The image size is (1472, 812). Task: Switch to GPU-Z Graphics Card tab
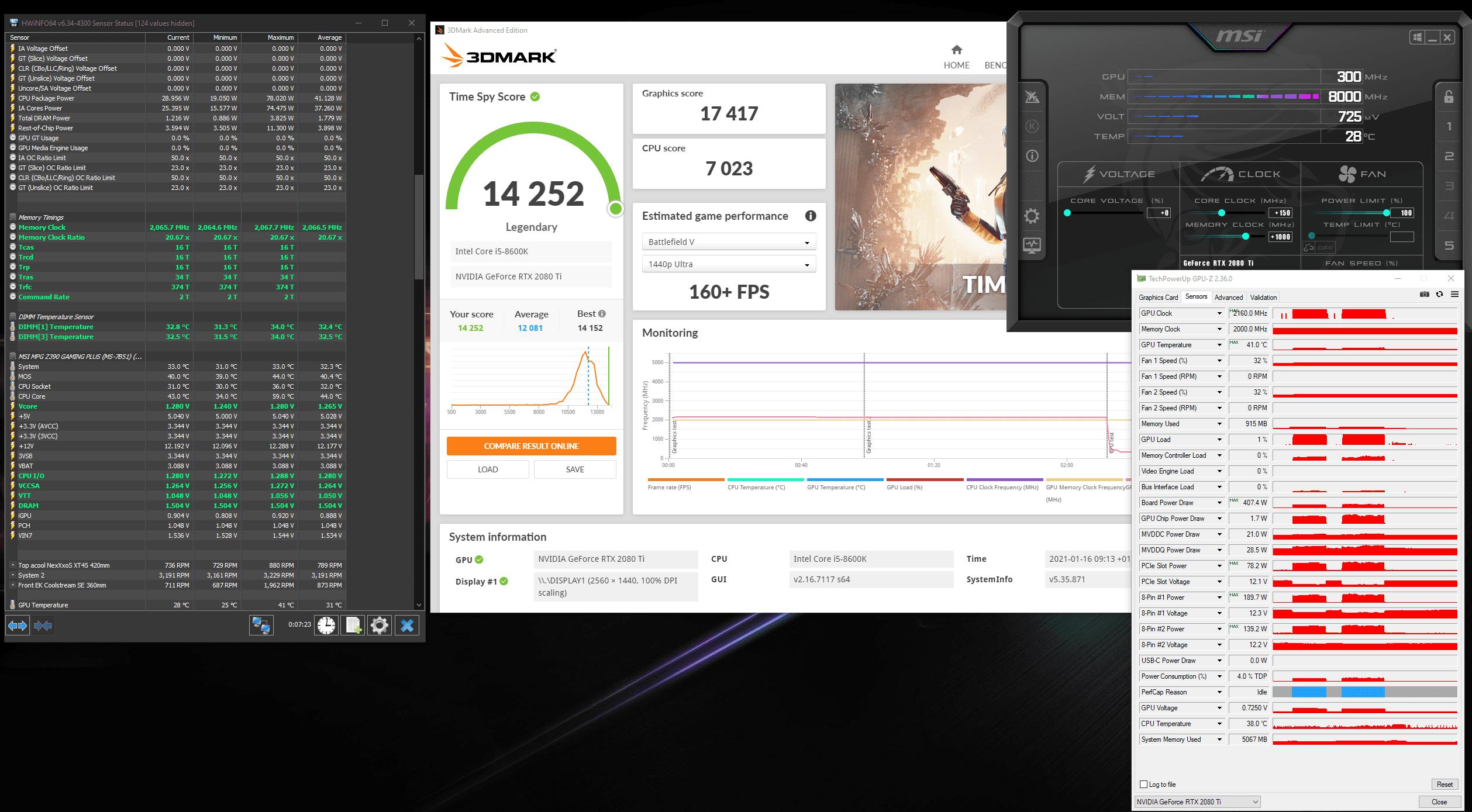(x=1158, y=298)
